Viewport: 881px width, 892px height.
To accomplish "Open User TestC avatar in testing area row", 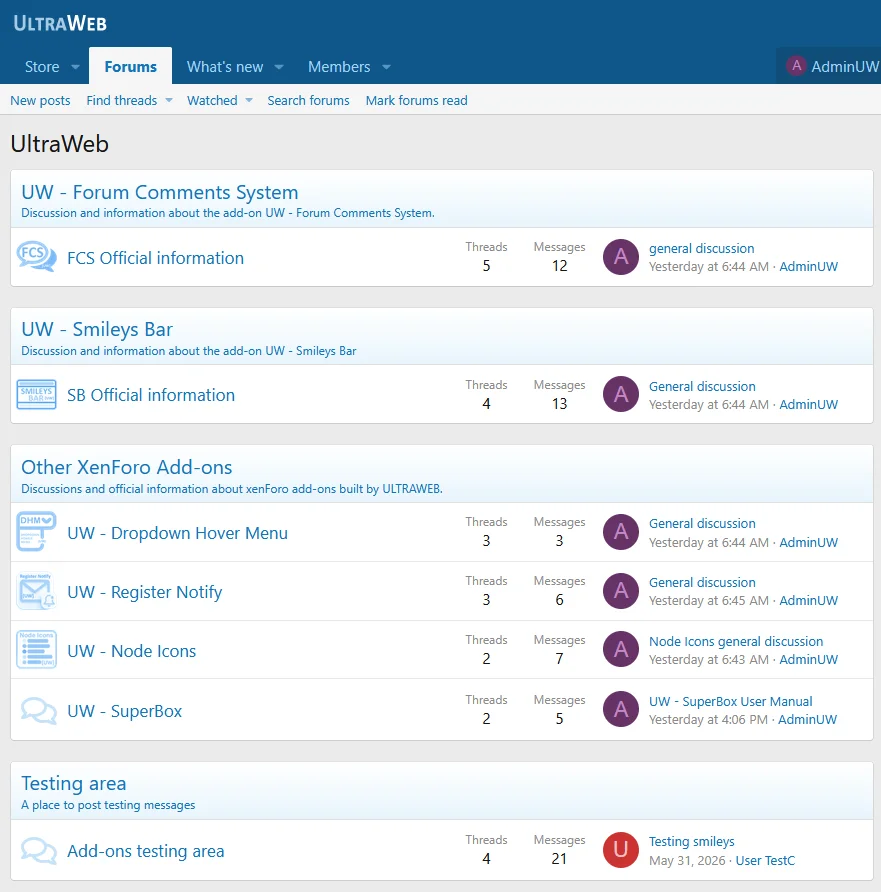I will (x=621, y=850).
